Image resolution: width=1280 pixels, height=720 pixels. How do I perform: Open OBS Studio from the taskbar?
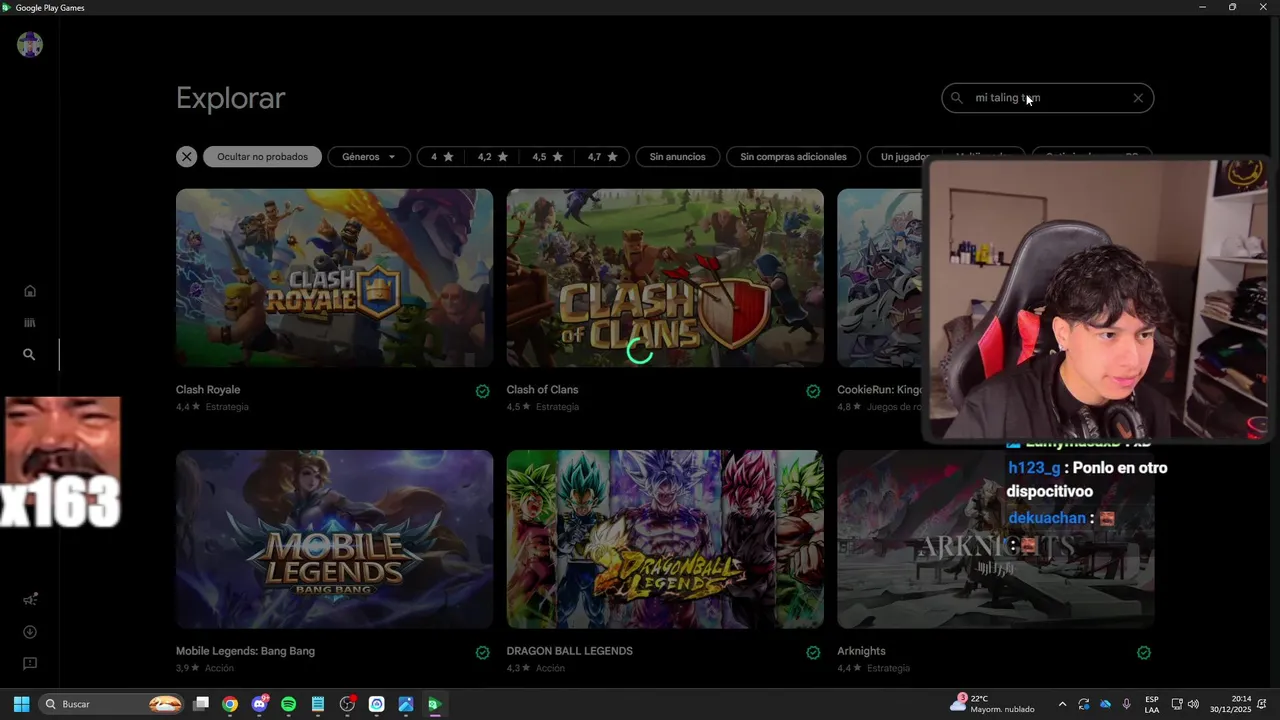click(347, 704)
